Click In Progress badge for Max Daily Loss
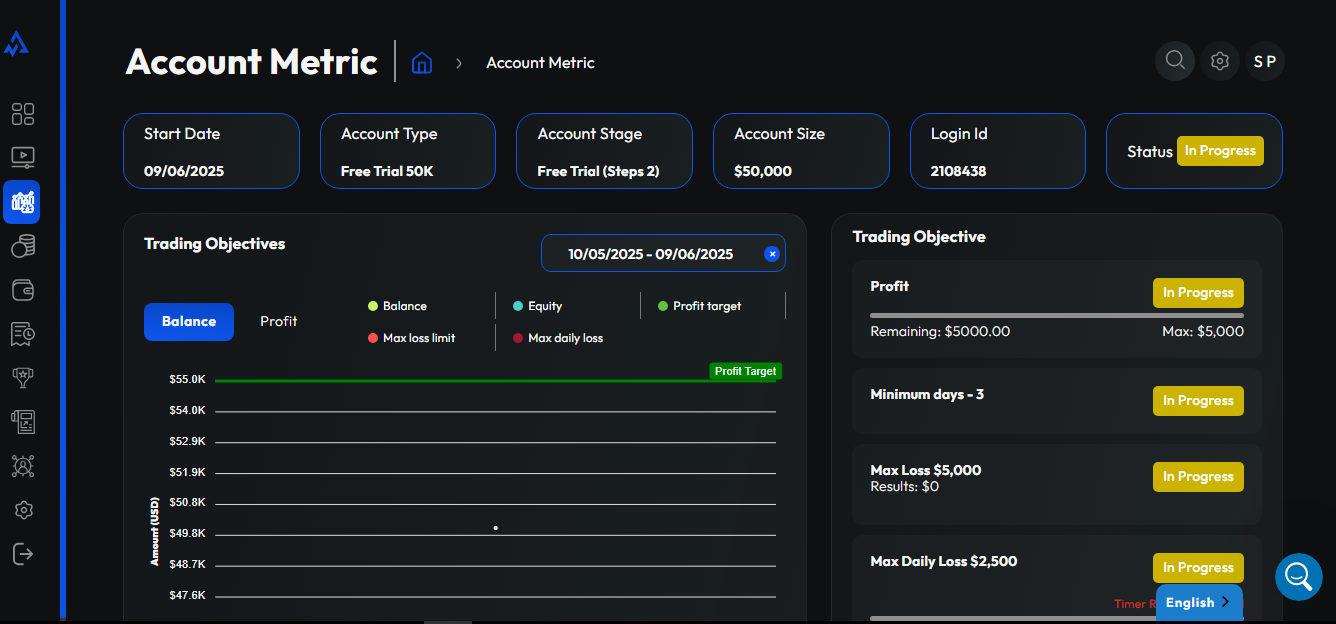 tap(1198, 568)
